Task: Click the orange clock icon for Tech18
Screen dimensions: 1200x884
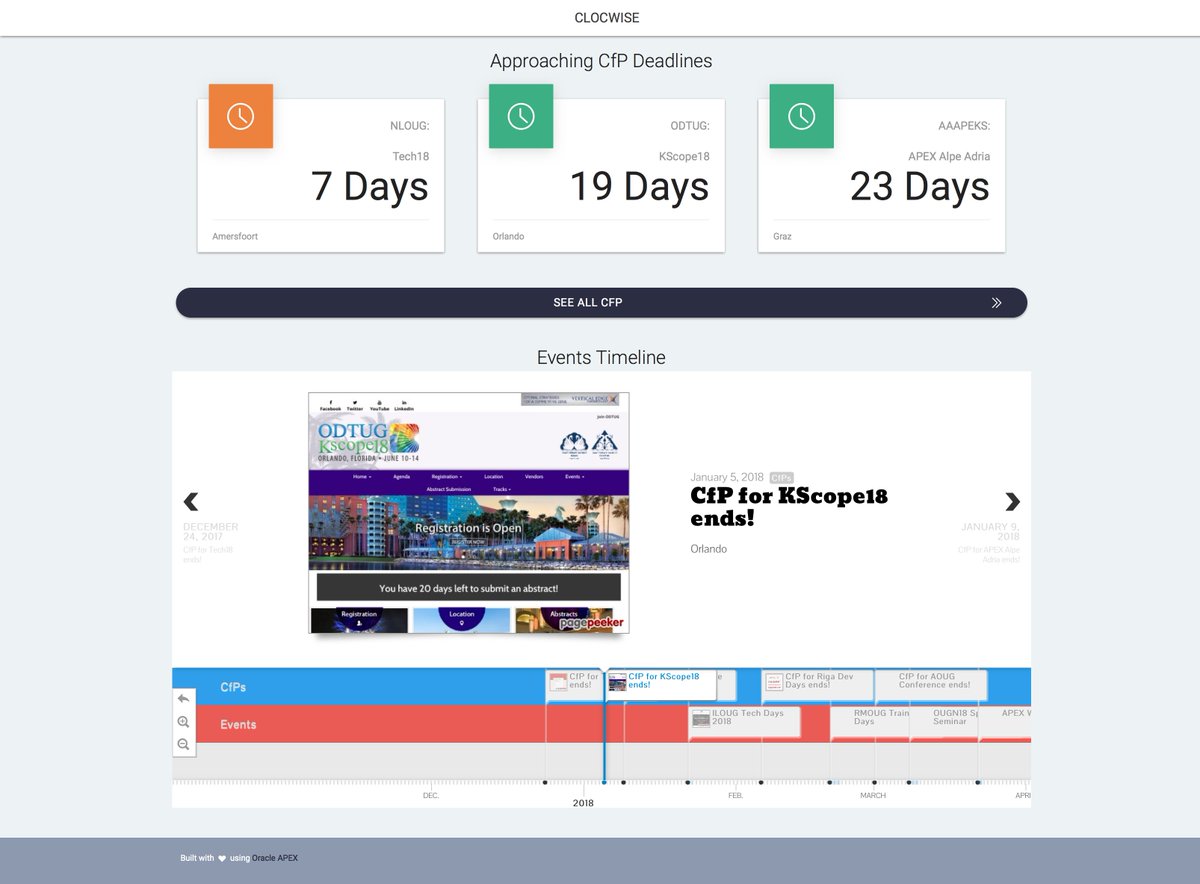Action: point(240,116)
